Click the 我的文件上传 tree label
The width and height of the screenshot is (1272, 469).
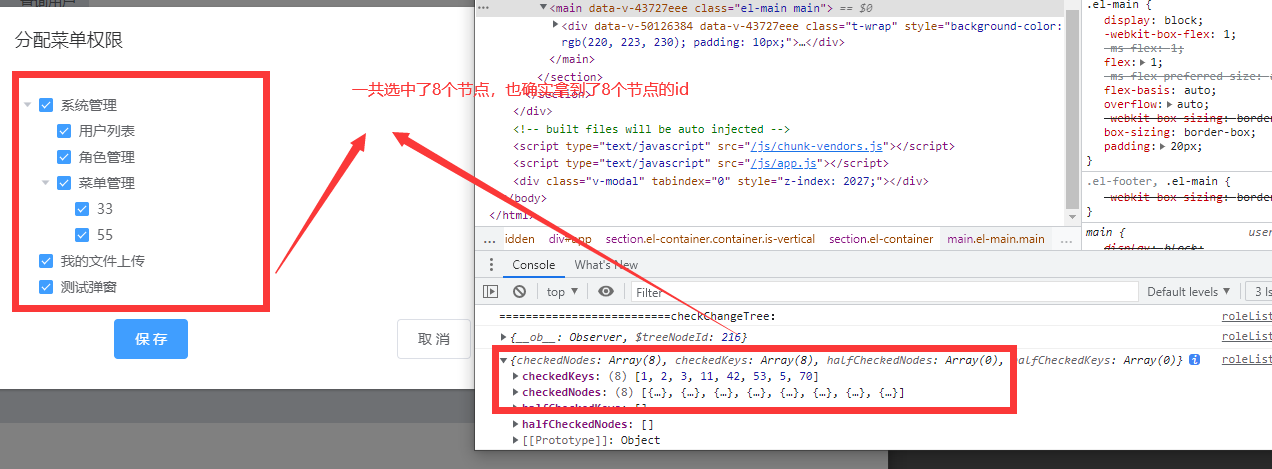pos(103,261)
